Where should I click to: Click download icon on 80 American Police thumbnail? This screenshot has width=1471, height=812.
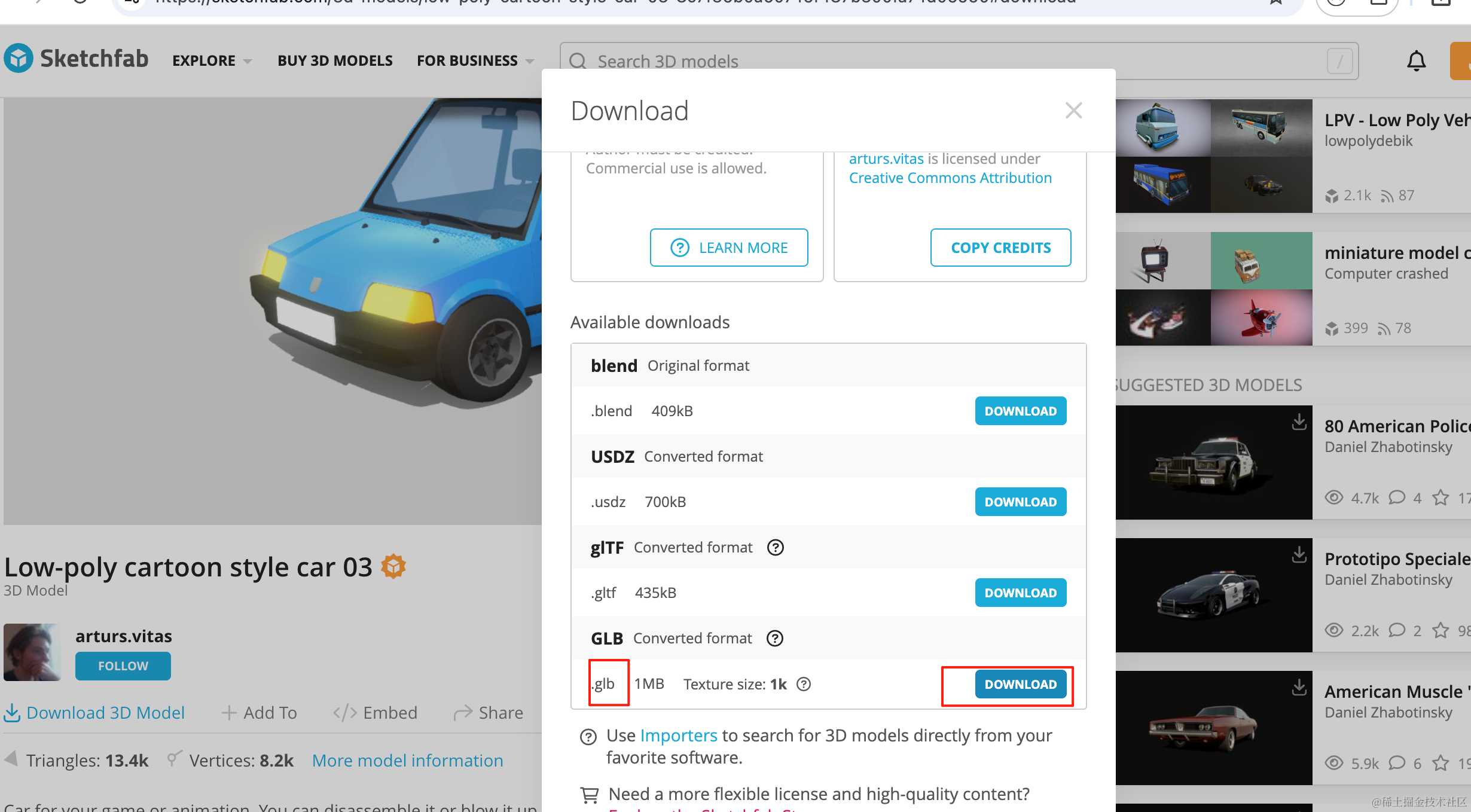pyautogui.click(x=1299, y=422)
